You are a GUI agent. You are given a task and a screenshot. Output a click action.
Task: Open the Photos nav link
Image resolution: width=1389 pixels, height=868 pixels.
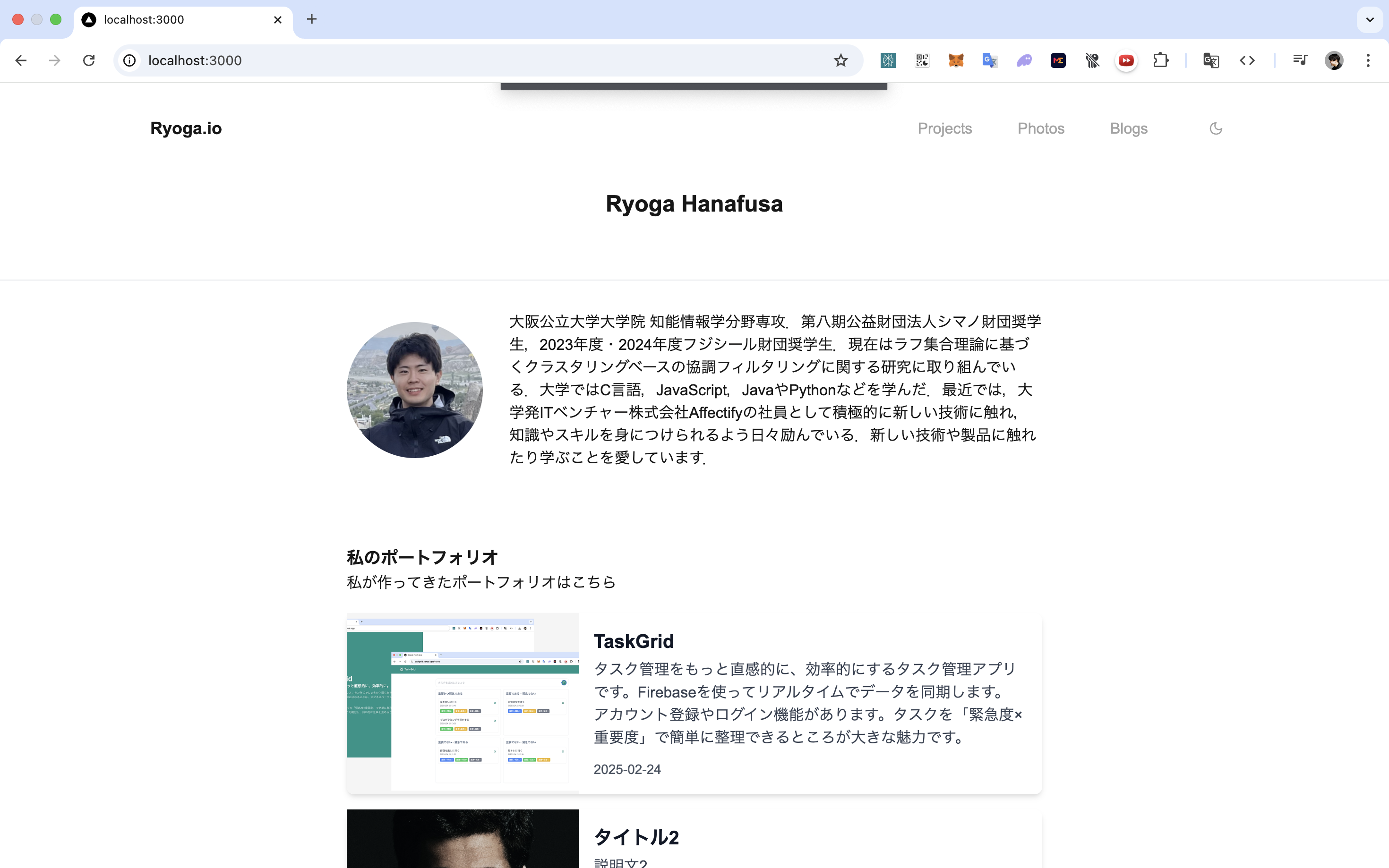1040,128
